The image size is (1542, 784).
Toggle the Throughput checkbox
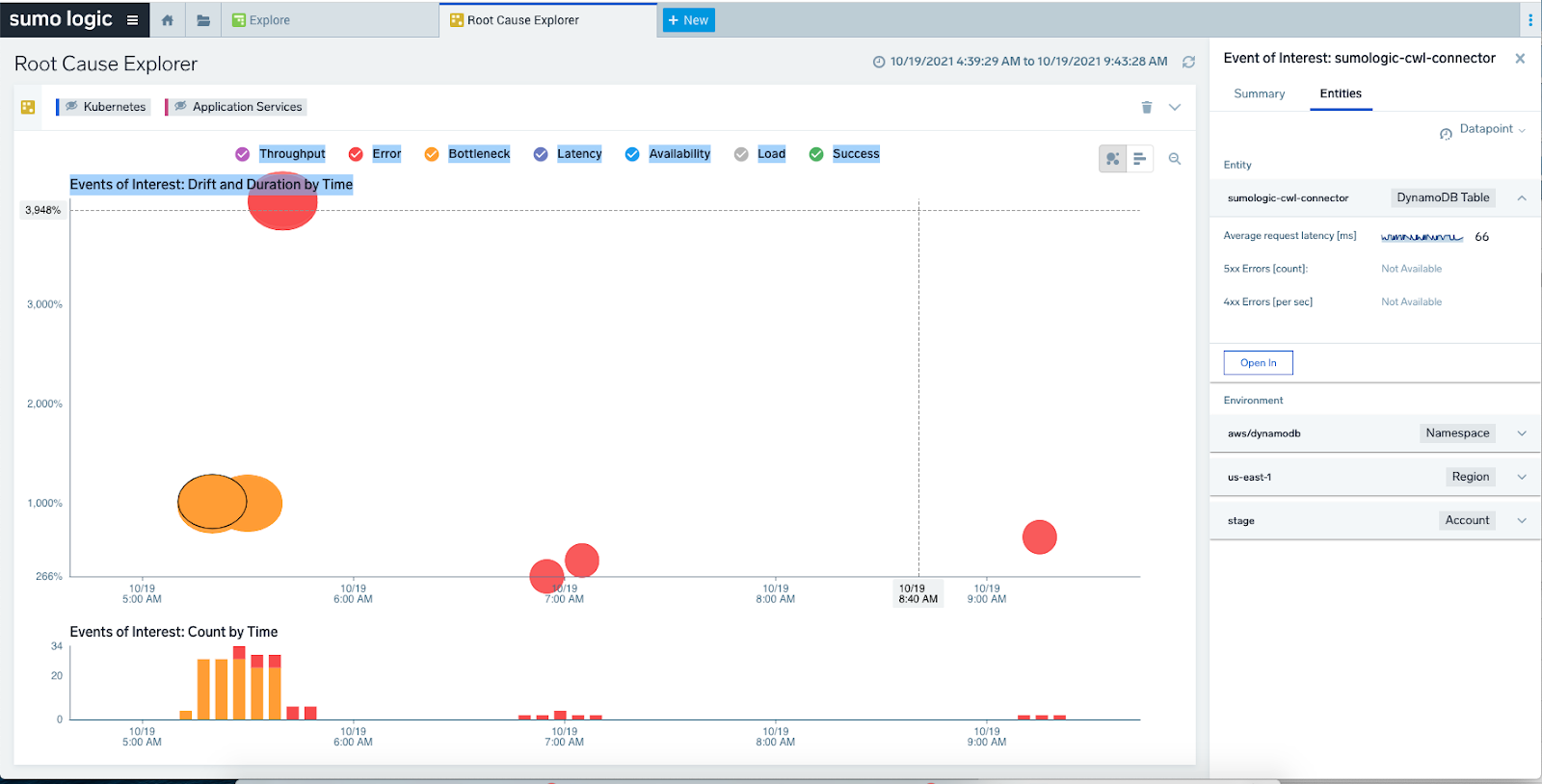click(x=243, y=154)
